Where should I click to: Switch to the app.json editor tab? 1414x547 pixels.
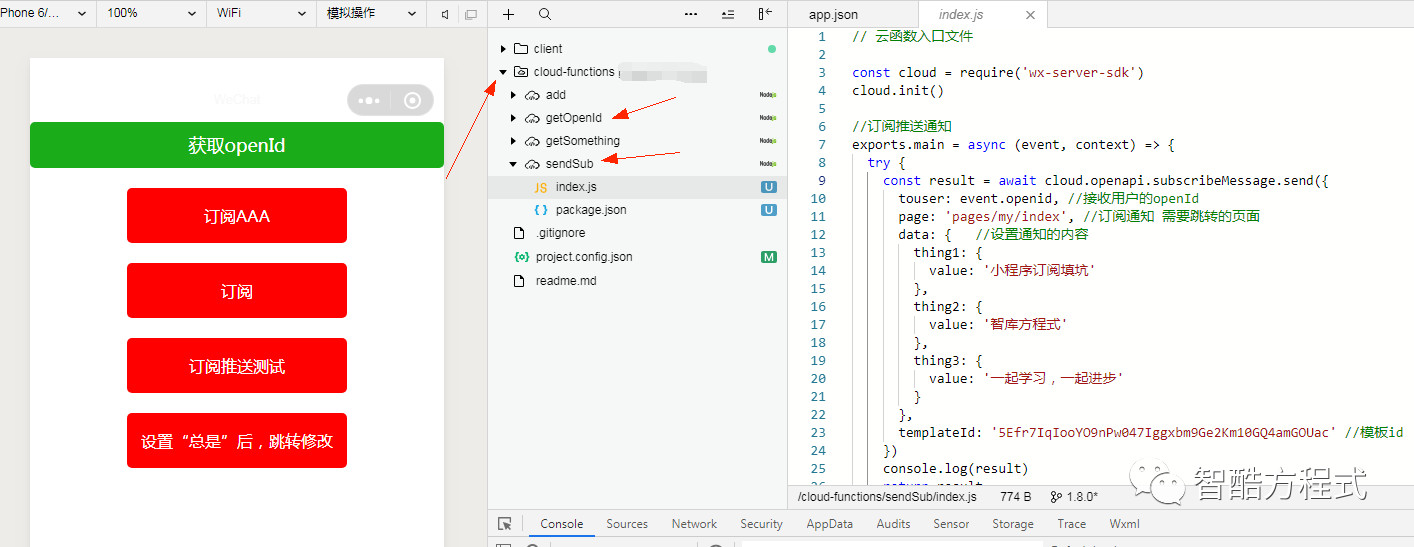point(833,15)
